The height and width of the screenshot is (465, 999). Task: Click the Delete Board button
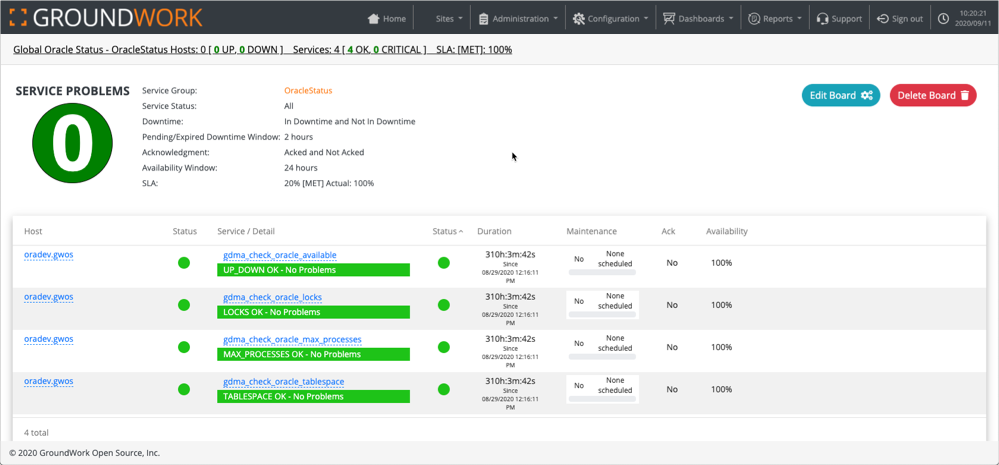[933, 96]
